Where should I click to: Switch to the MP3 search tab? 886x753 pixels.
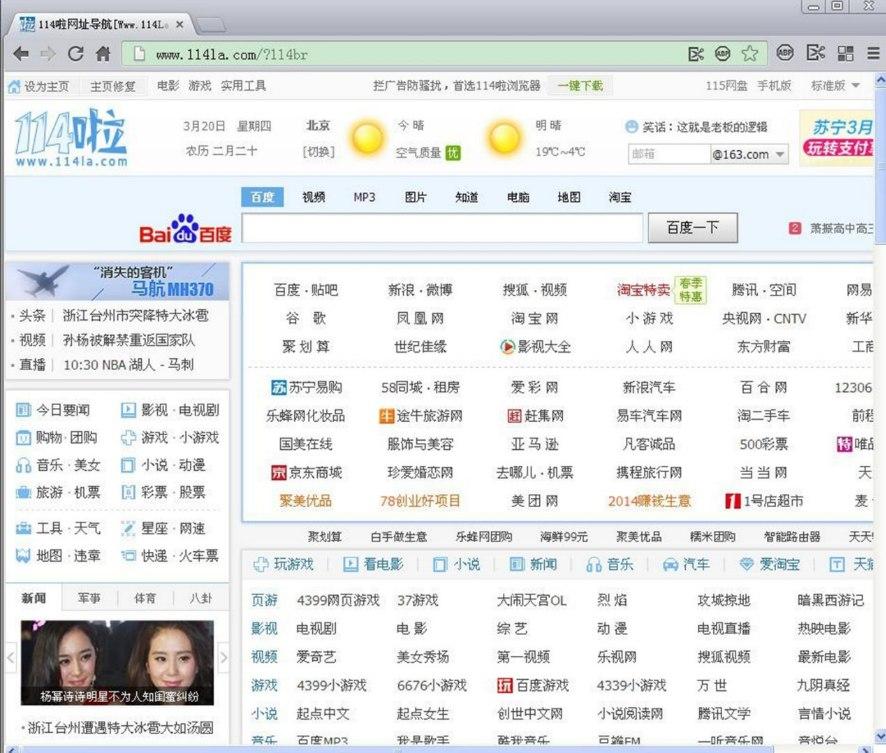click(x=364, y=198)
